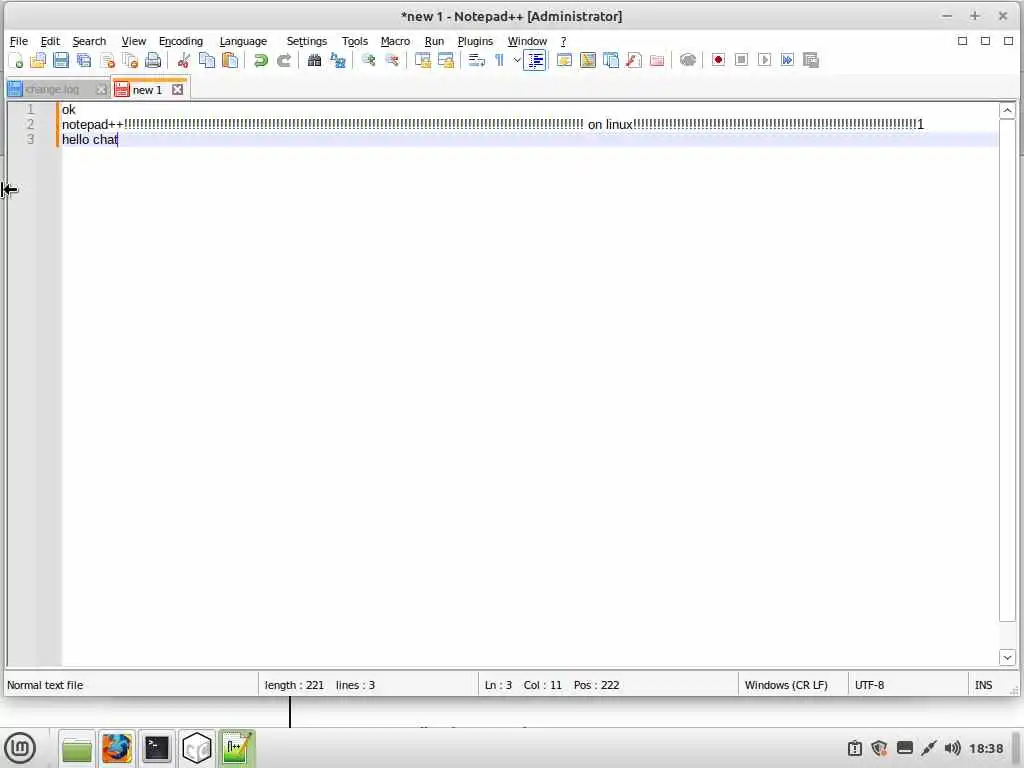Close the change.log tab with its X

pyautogui.click(x=101, y=89)
